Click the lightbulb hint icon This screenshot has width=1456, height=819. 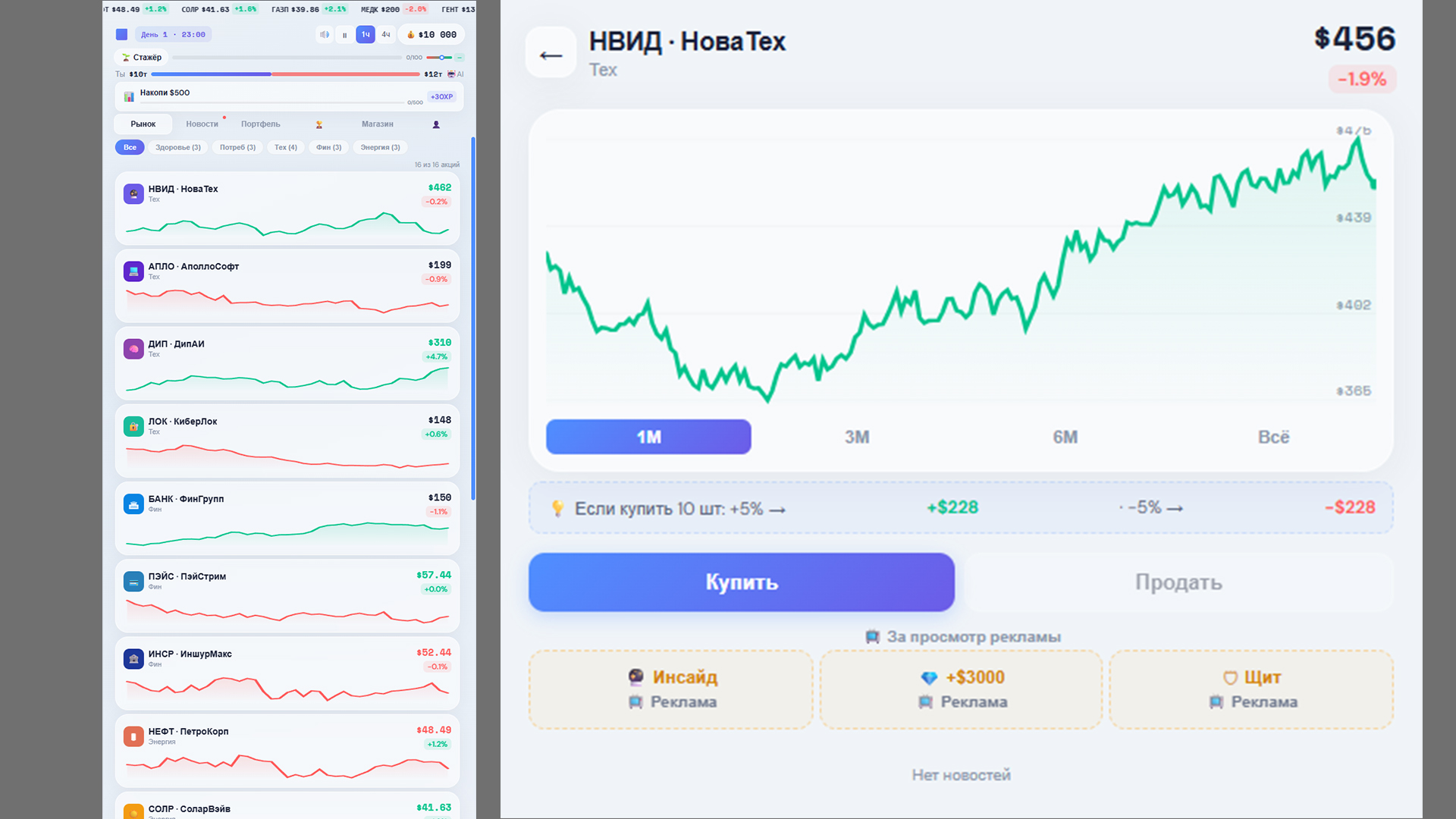click(x=557, y=508)
